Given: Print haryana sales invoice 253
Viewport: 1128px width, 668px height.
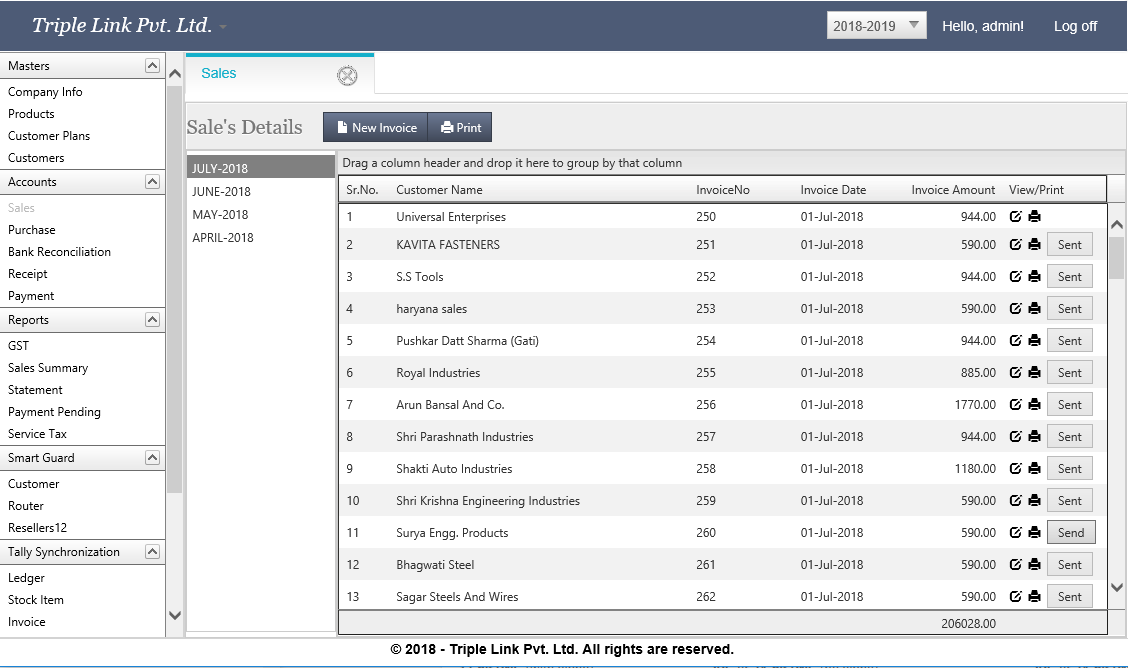Looking at the screenshot, I should [1034, 308].
